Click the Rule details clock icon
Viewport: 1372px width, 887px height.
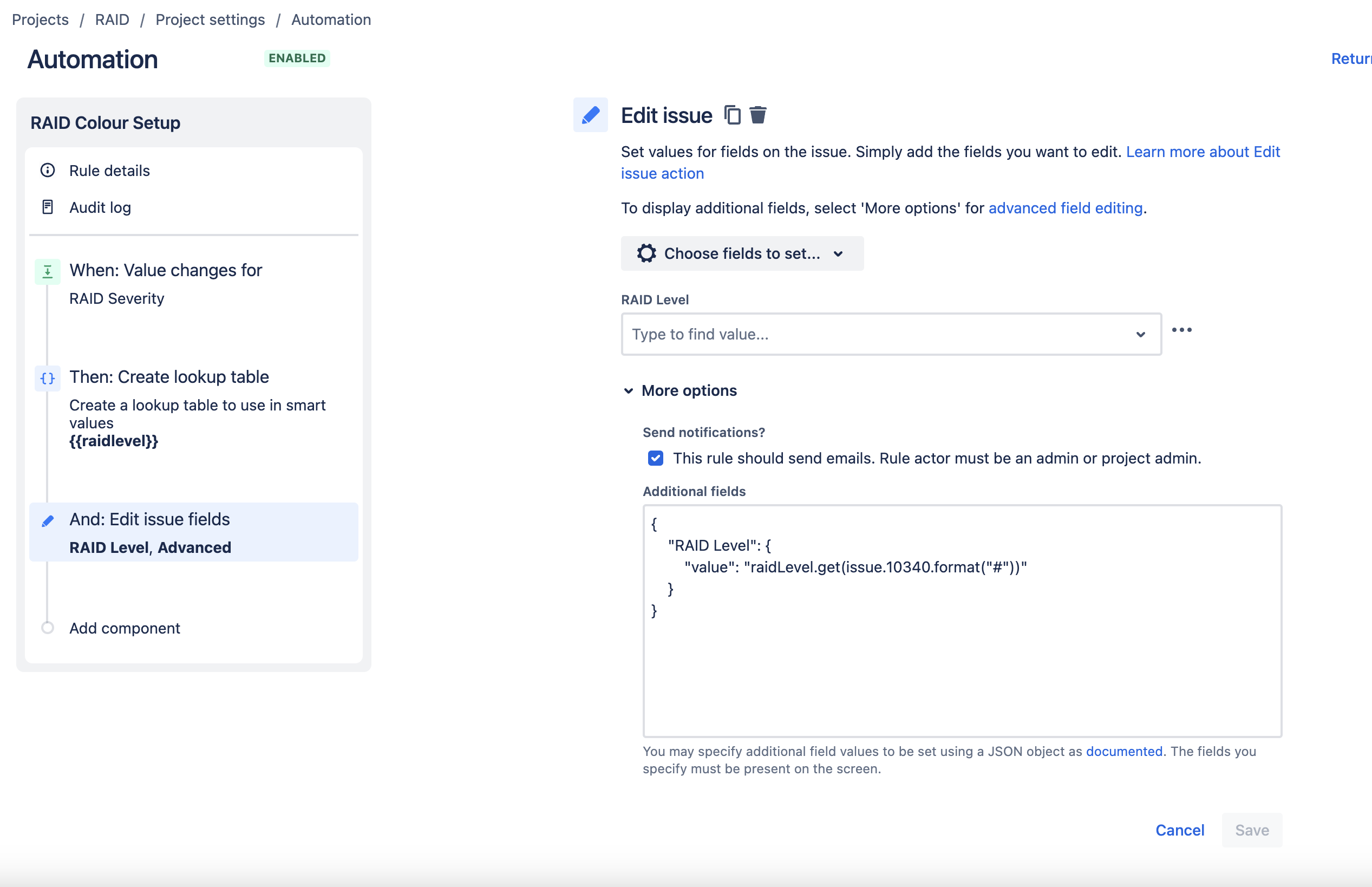[48, 170]
